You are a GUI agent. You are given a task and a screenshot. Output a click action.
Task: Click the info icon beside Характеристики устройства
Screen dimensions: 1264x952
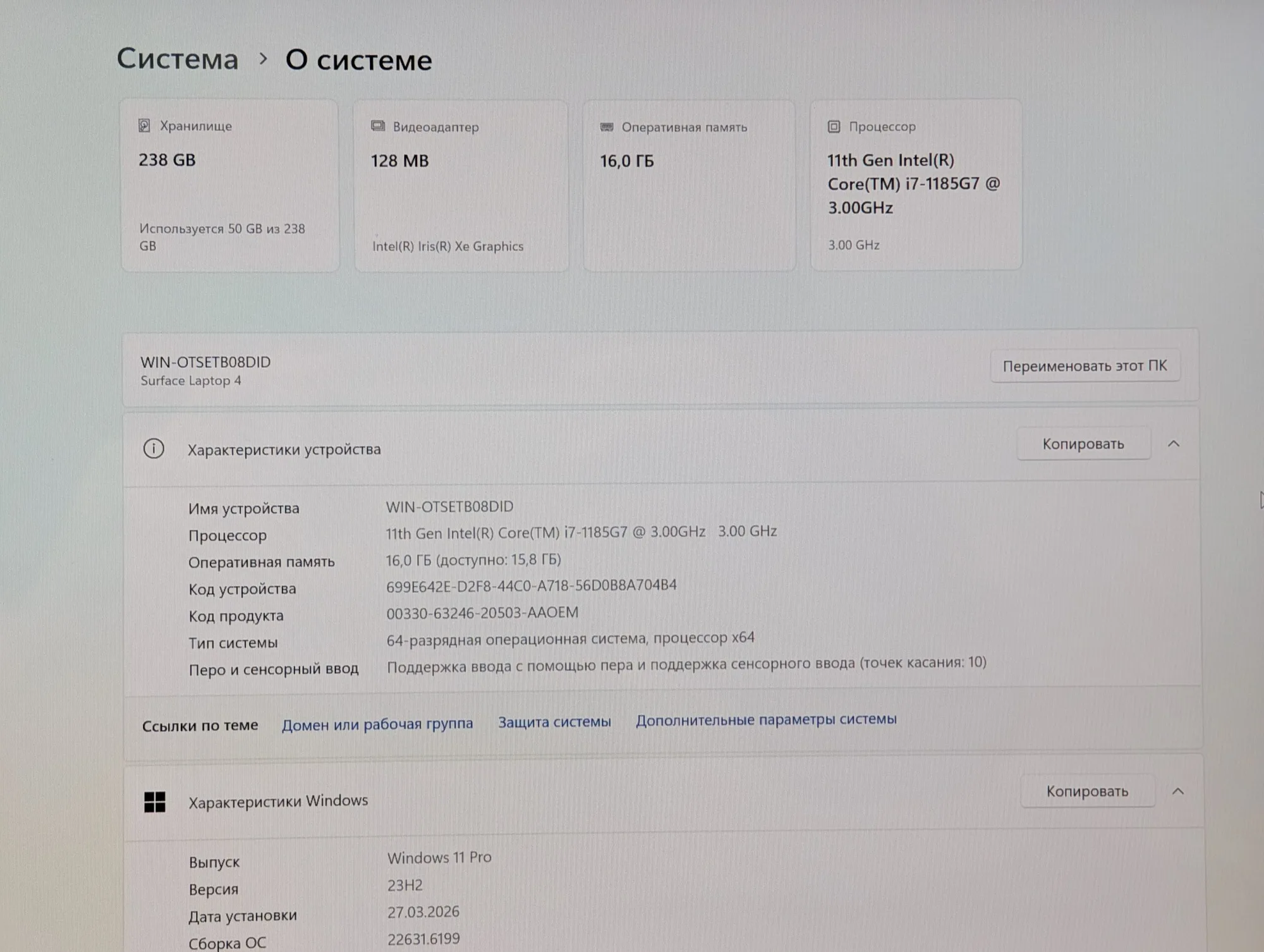click(154, 449)
